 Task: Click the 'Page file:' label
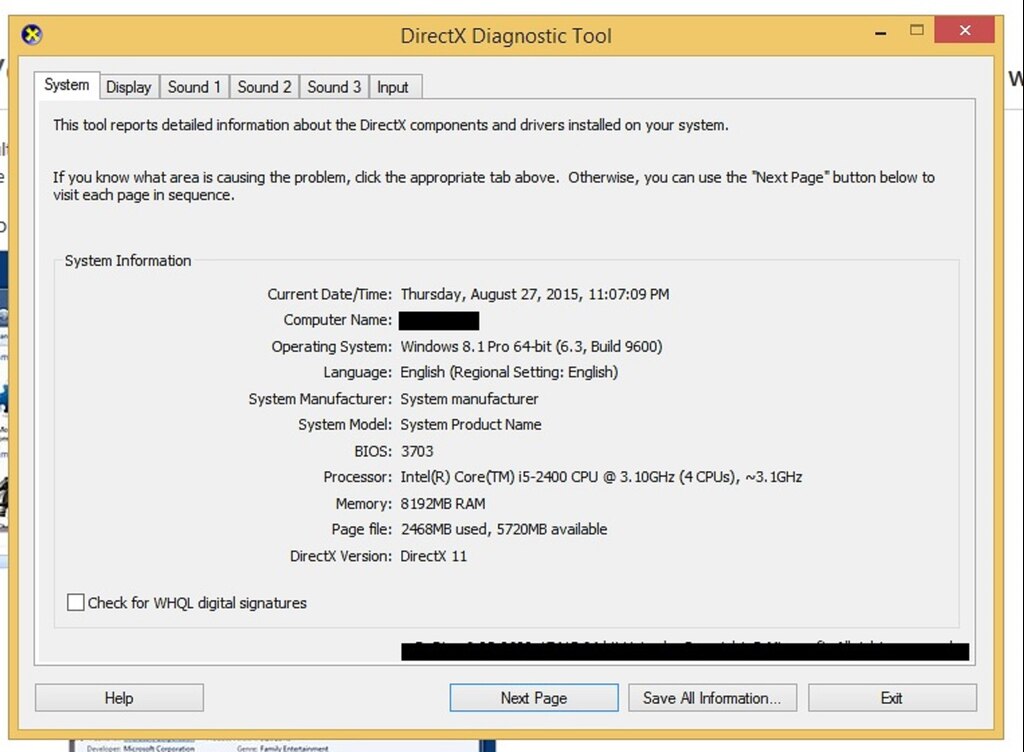coord(362,529)
